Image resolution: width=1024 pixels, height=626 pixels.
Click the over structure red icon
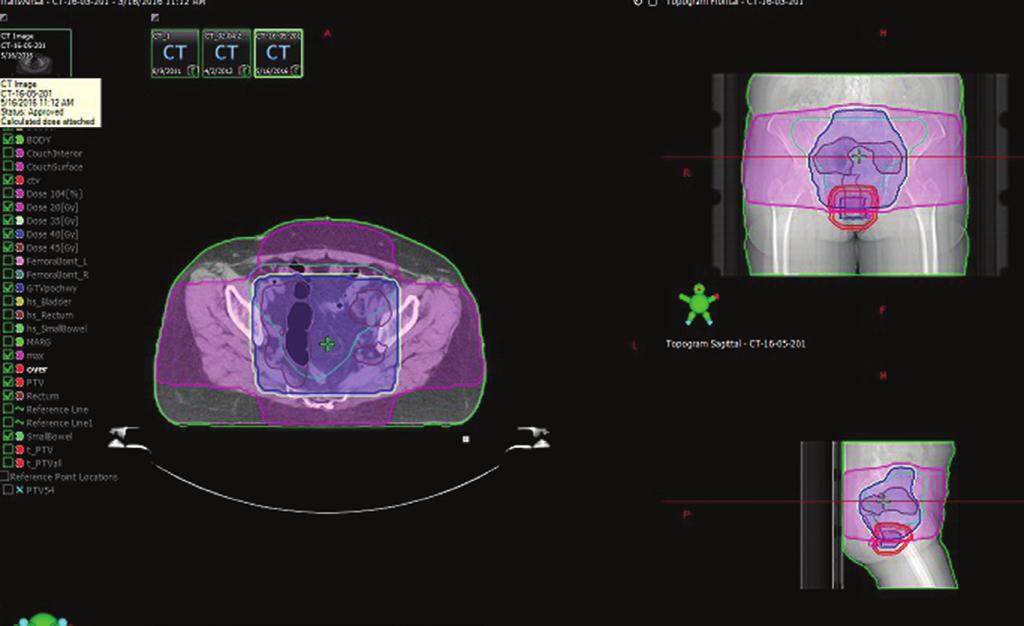(x=20, y=369)
